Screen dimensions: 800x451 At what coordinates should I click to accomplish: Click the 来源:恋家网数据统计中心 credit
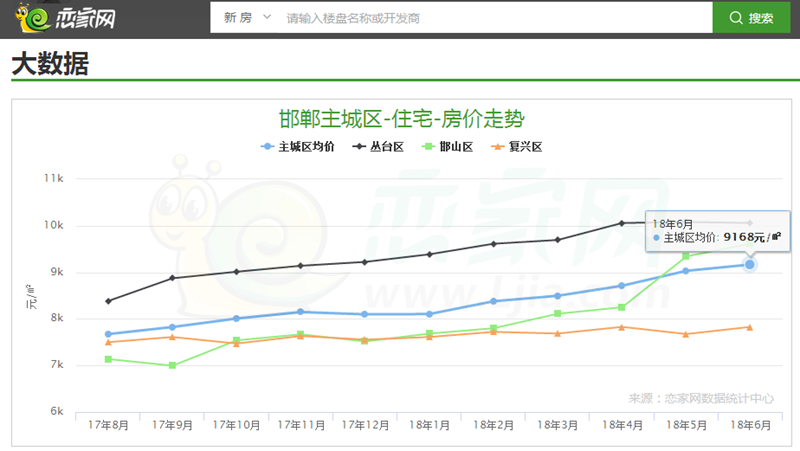click(x=701, y=398)
